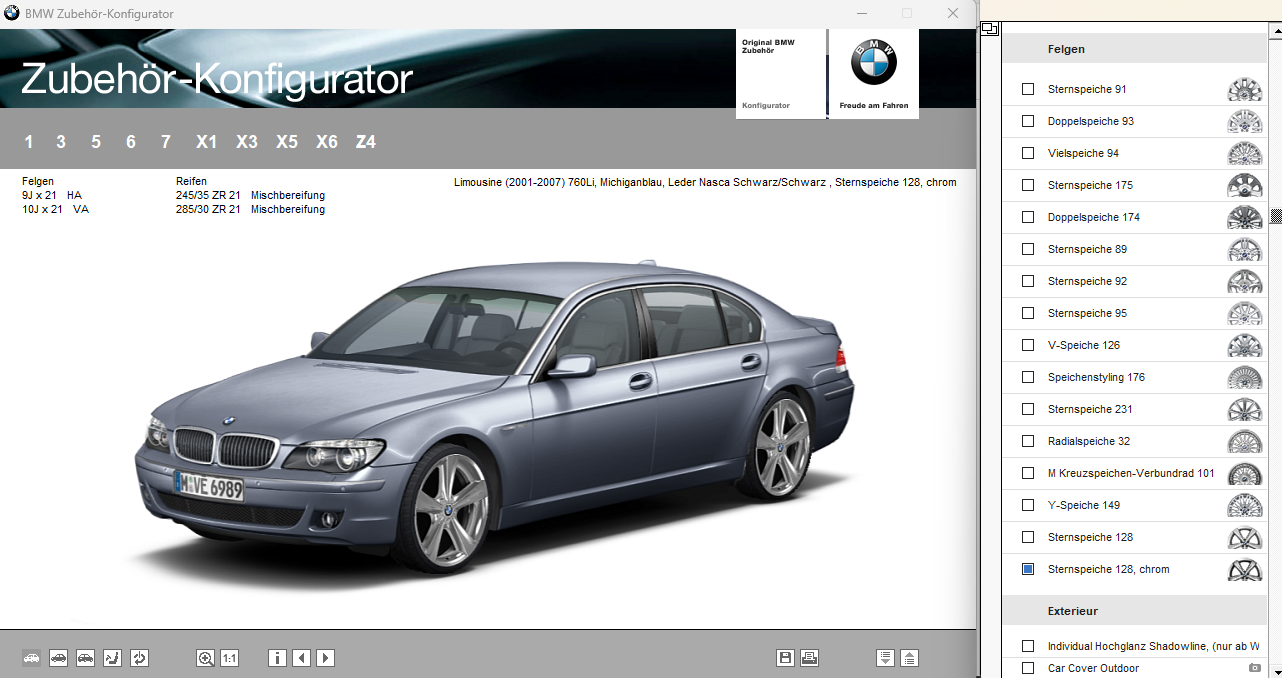
Task: Click the print icon
Action: [810, 658]
